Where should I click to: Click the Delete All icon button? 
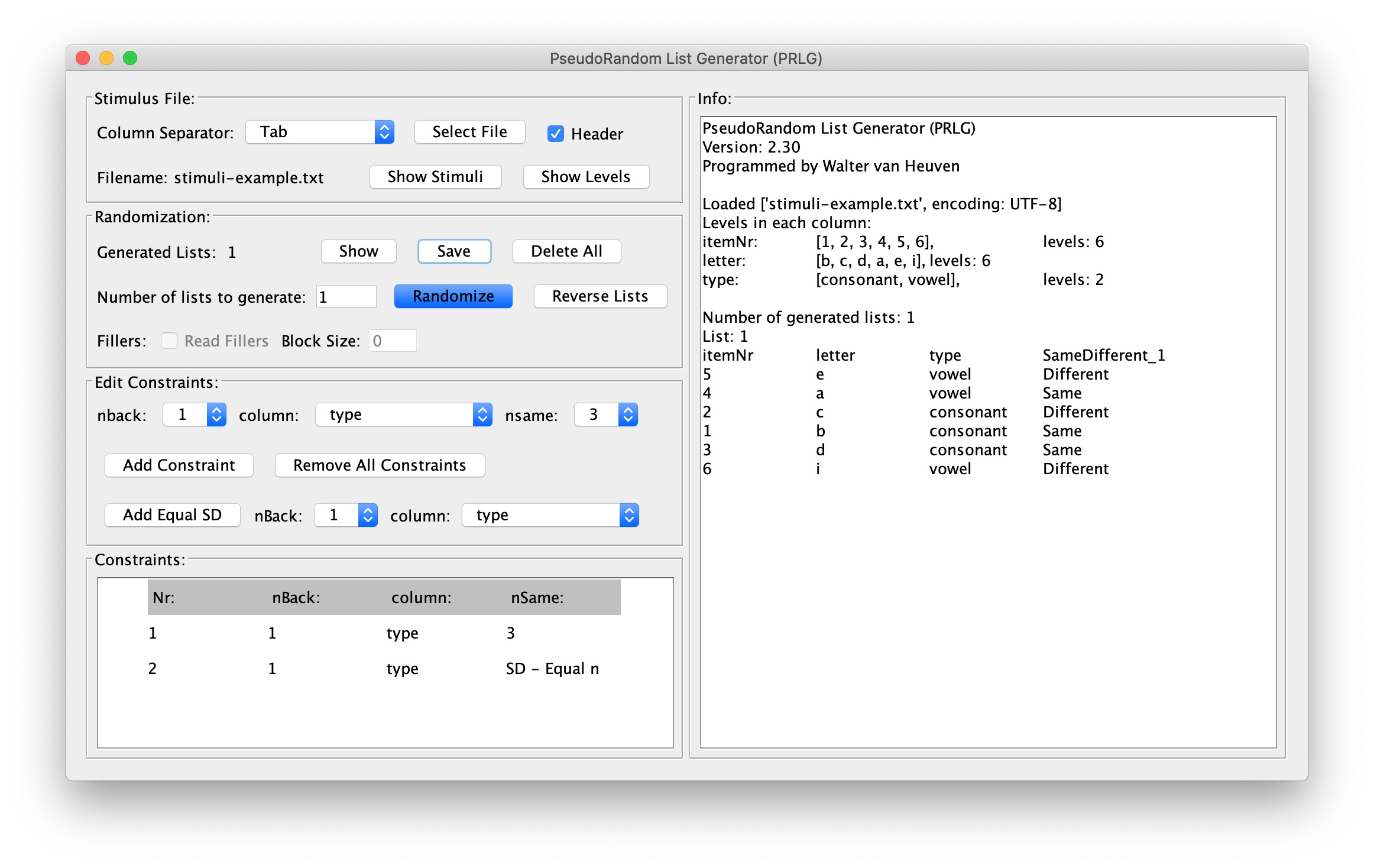565,252
